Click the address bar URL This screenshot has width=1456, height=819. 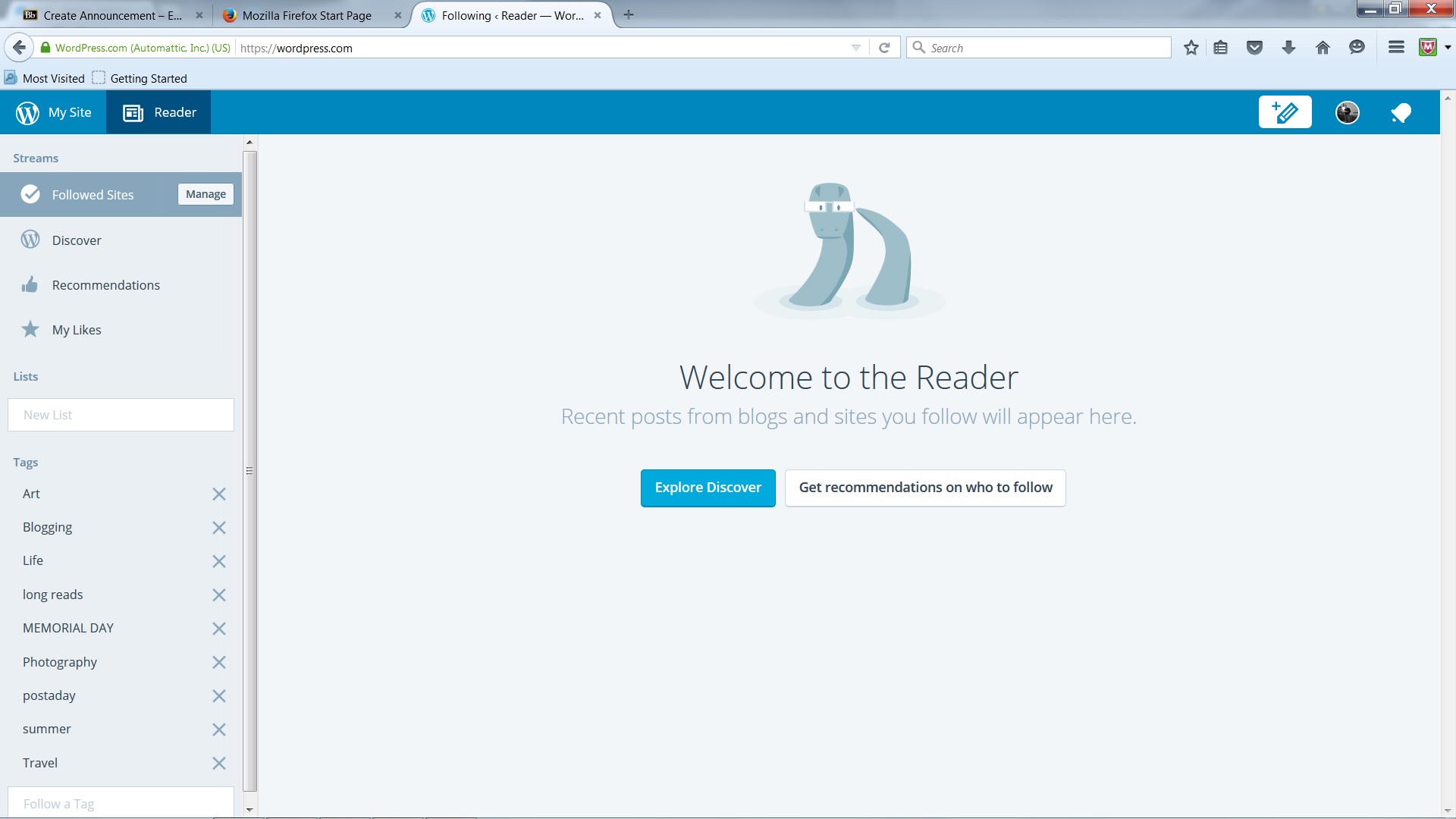296,48
